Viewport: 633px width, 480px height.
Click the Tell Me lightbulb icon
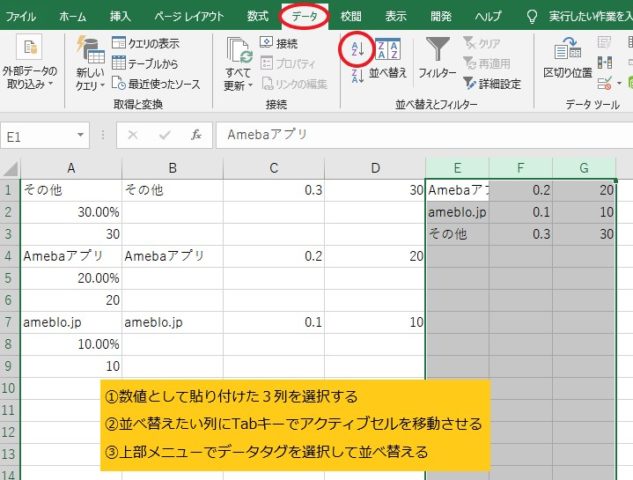tap(532, 16)
